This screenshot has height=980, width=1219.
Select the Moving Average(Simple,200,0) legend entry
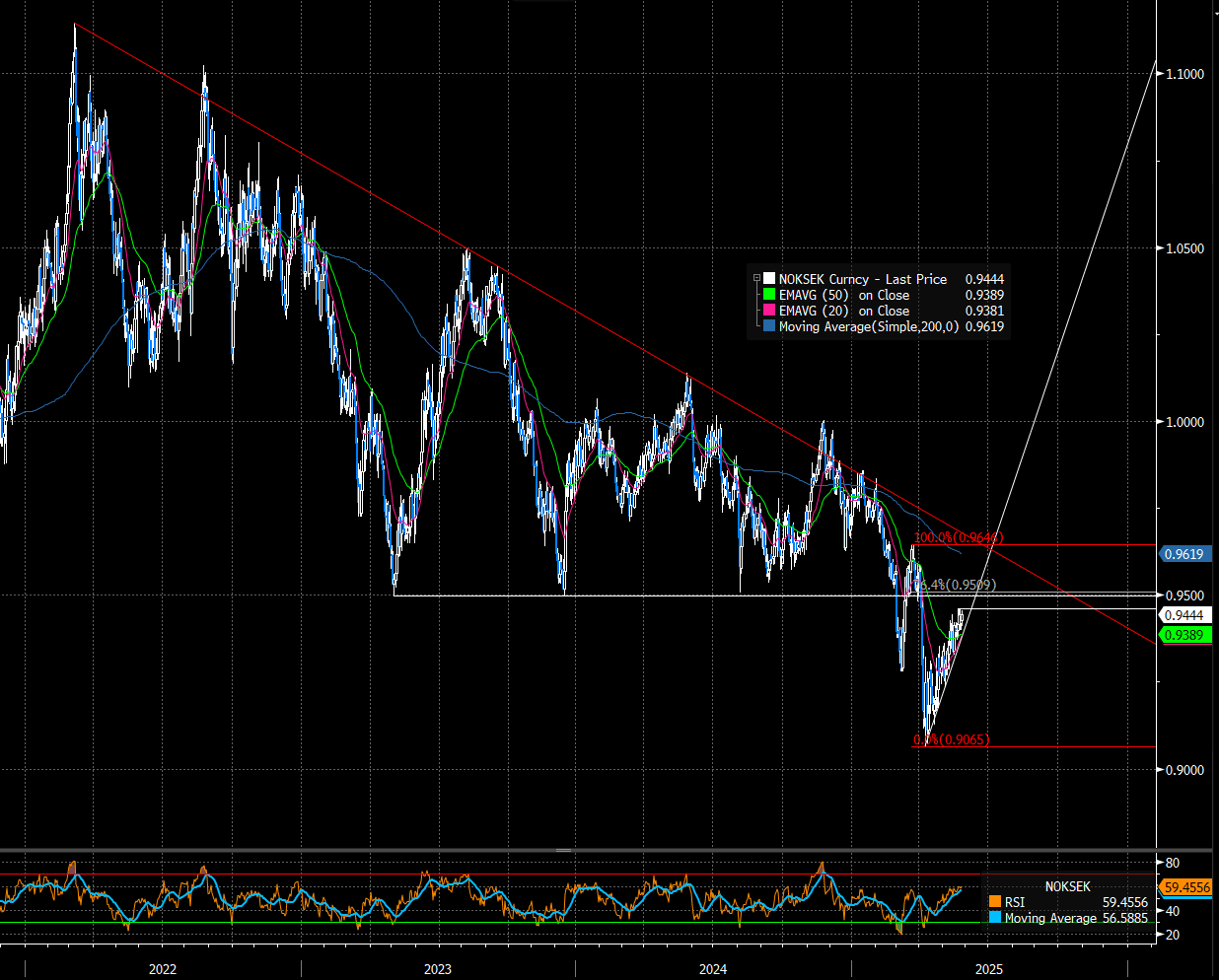pos(868,326)
